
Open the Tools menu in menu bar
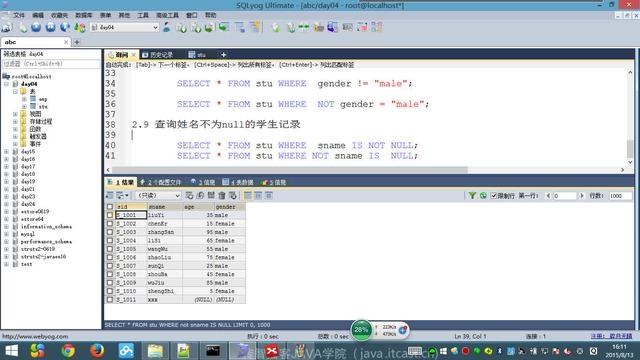[143, 15]
